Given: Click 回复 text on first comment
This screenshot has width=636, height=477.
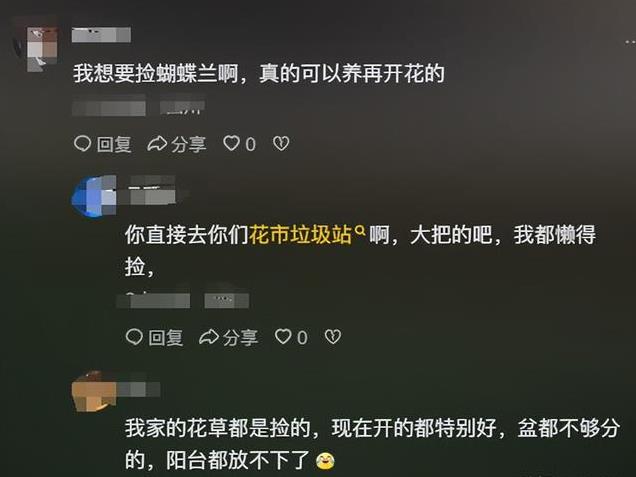Looking at the screenshot, I should tap(114, 144).
